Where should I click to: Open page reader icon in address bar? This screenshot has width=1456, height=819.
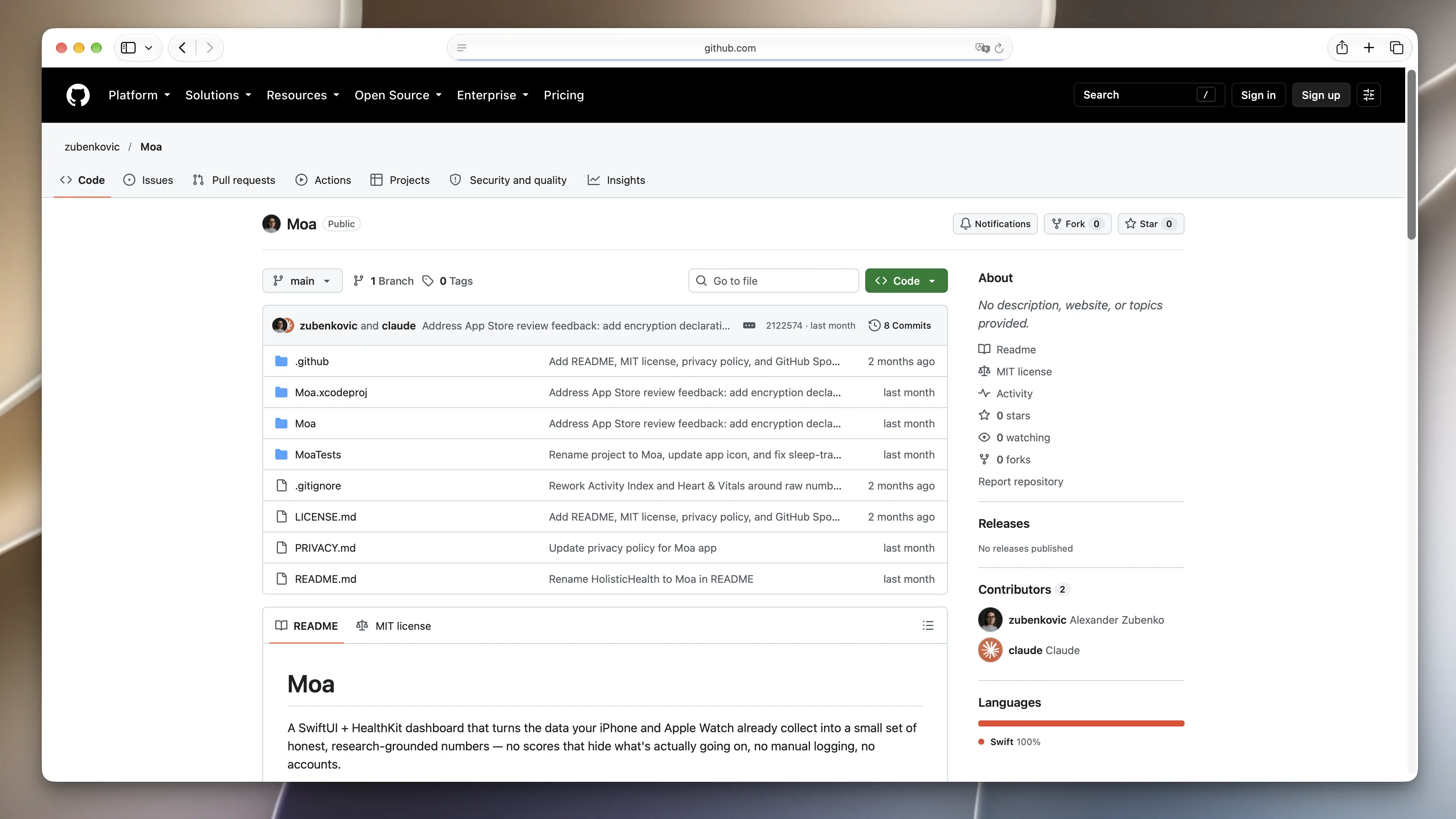pos(462,48)
